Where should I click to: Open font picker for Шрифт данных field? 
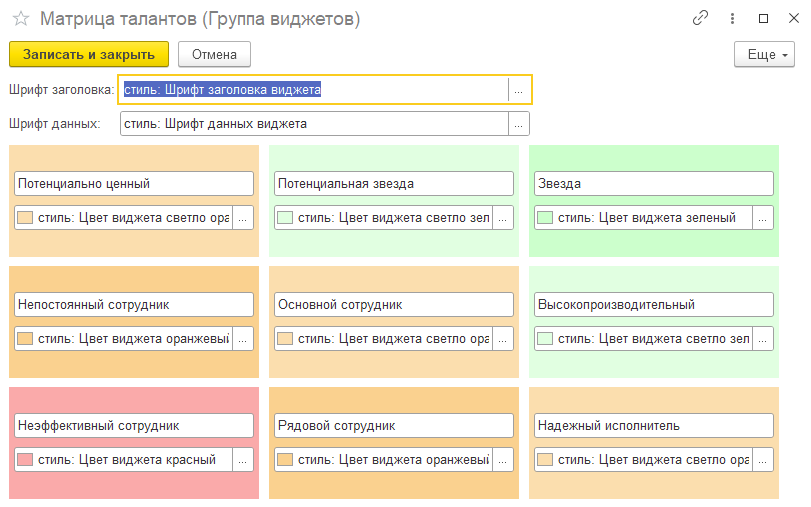[519, 124]
